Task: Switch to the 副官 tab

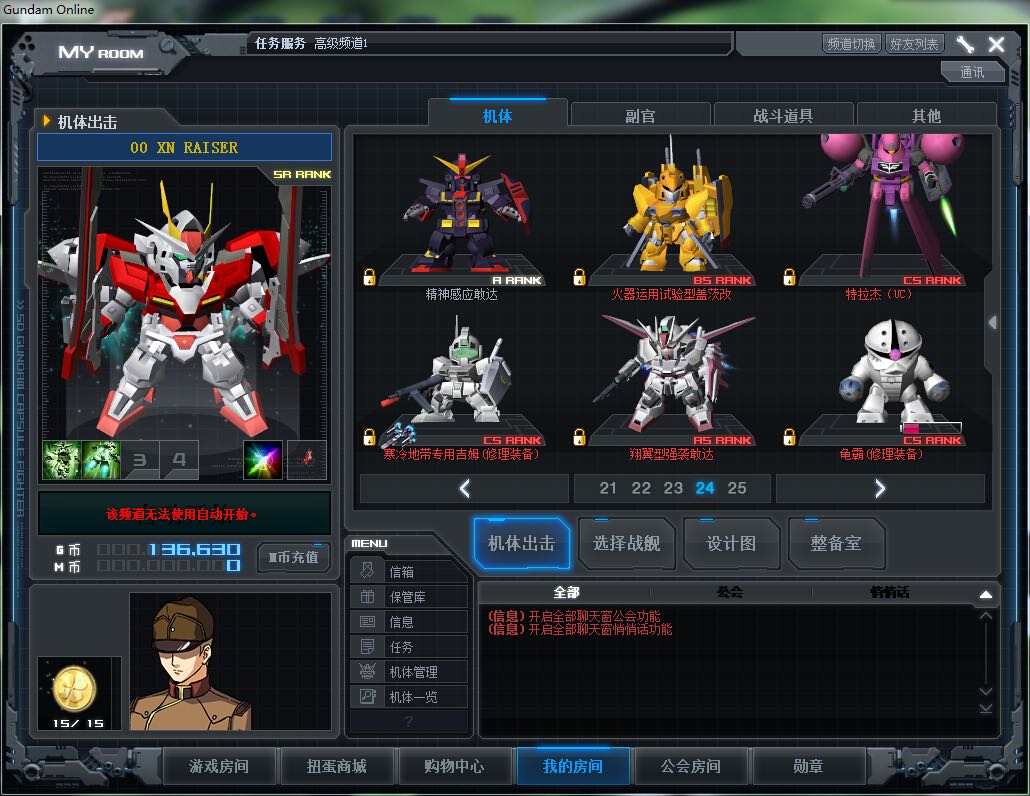Action: coord(640,116)
